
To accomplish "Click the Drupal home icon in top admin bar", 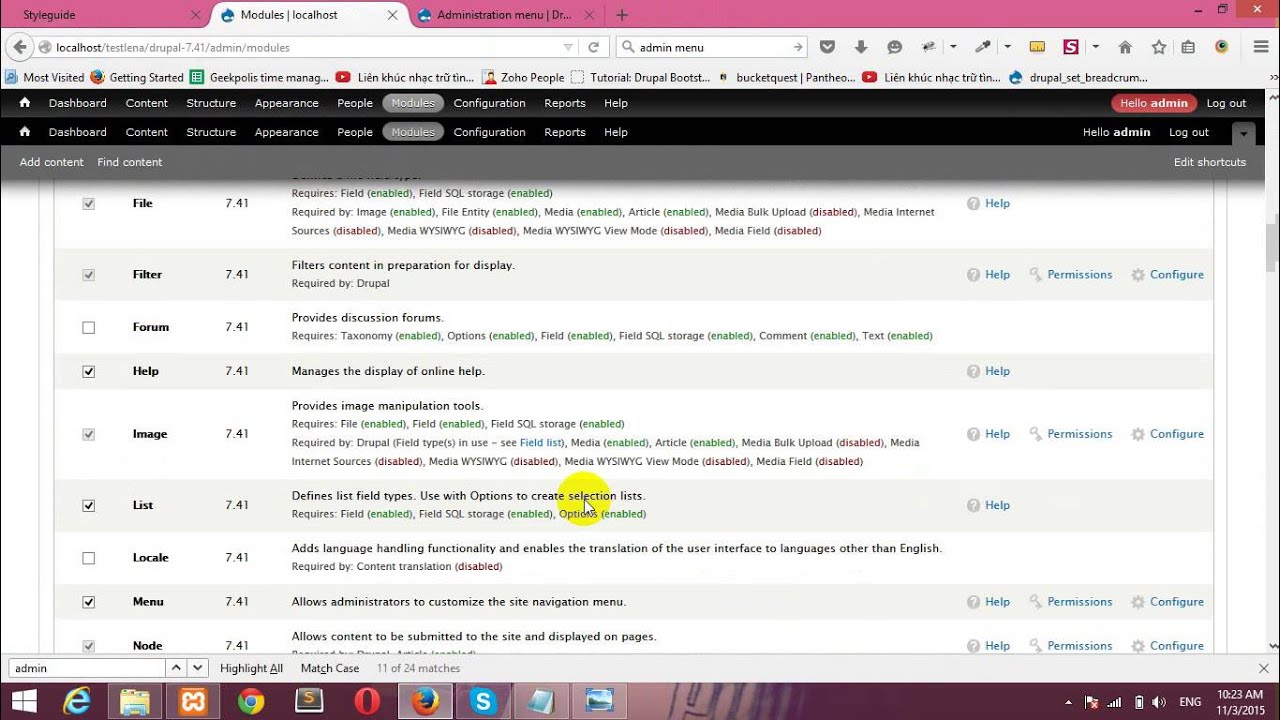I will pos(25,103).
